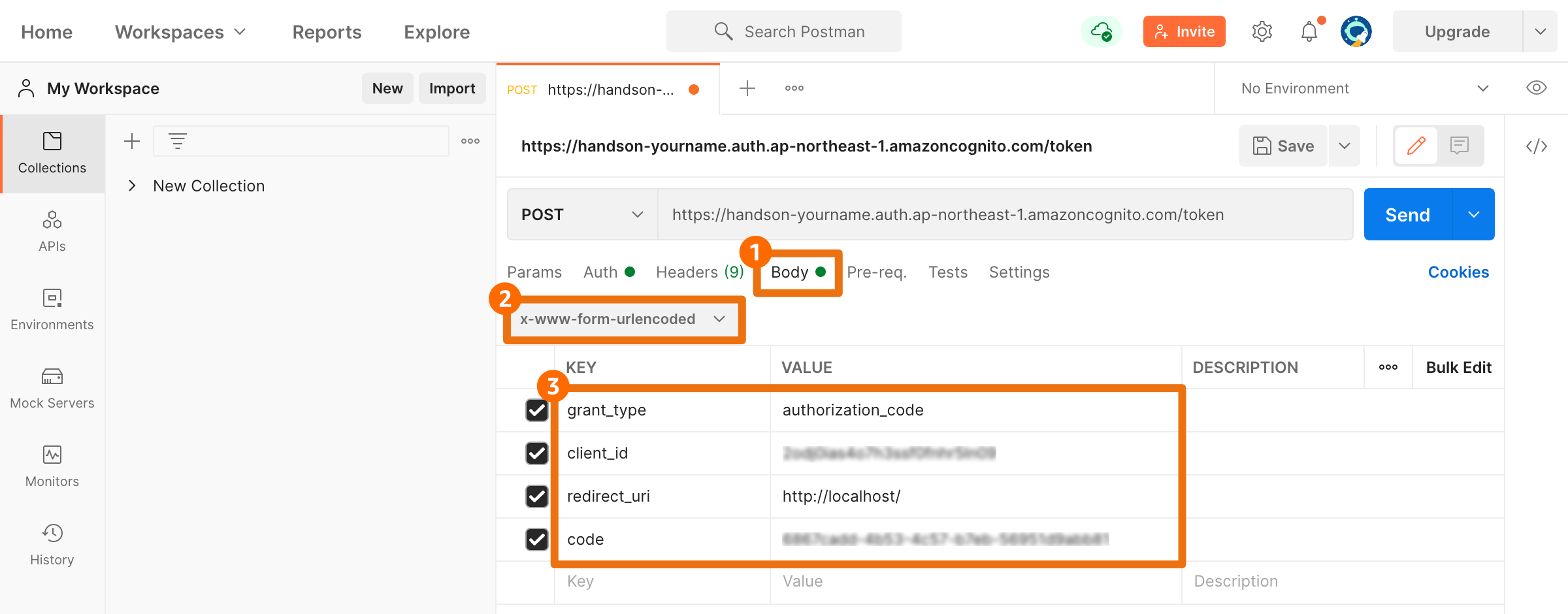Switch to the Pre-req. tab

click(877, 272)
